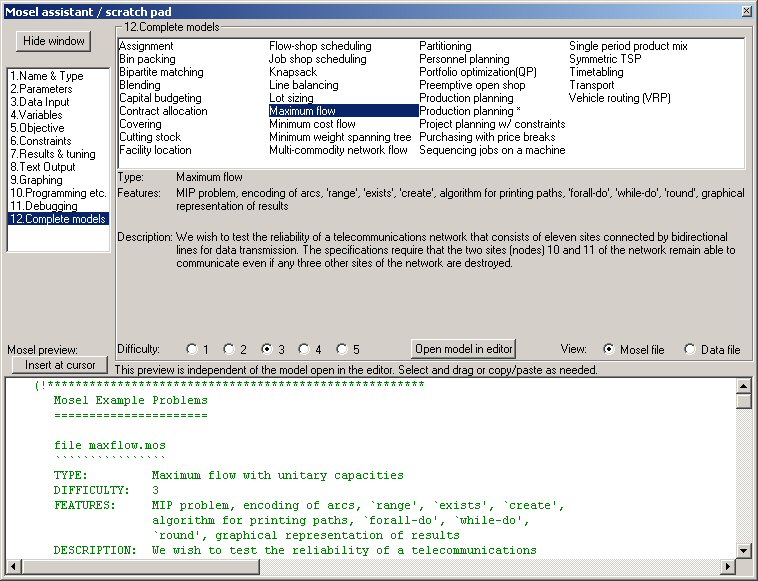Select Production planning model without asterisk
758x581 pixels.
[x=466, y=98]
